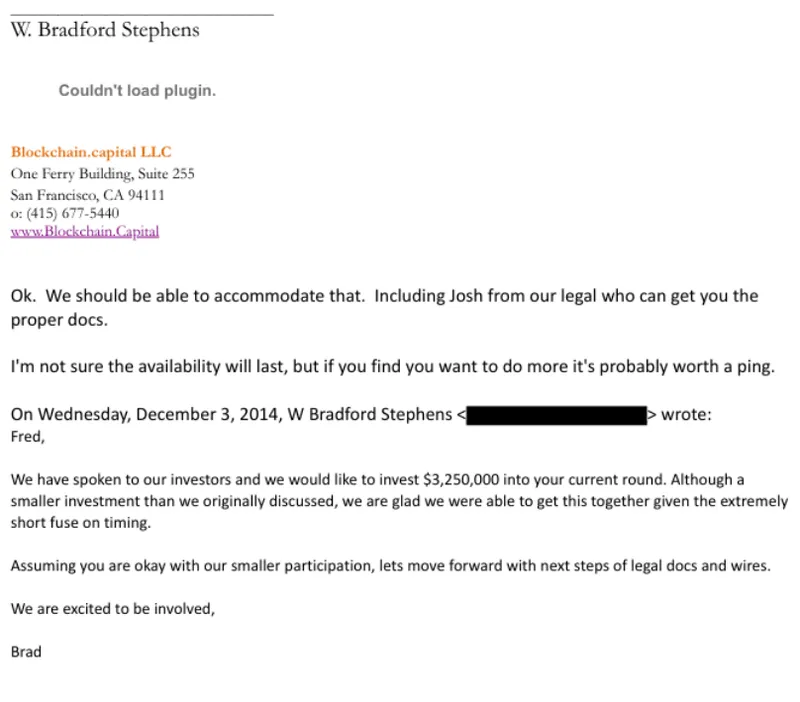Click the word "wrote:" after the redaction
This screenshot has width=800, height=702.
(687, 414)
